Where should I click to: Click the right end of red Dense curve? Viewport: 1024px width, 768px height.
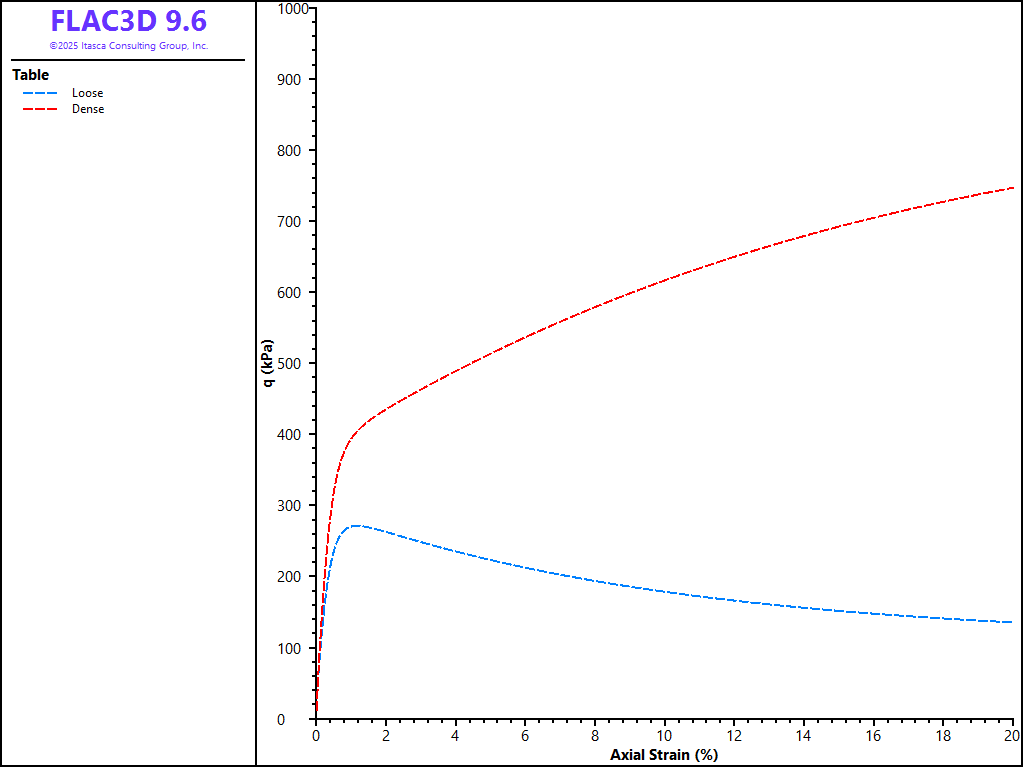tap(1012, 188)
